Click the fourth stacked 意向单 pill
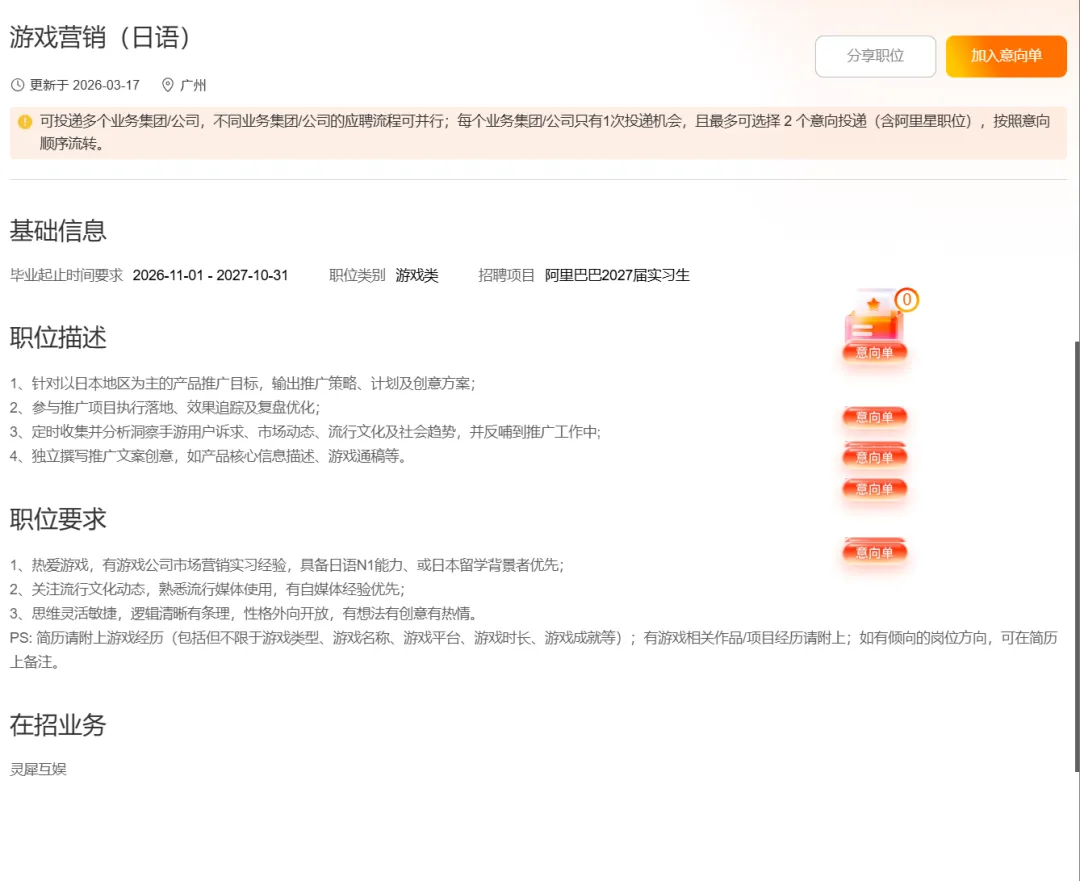The width and height of the screenshot is (1080, 881). tap(874, 488)
